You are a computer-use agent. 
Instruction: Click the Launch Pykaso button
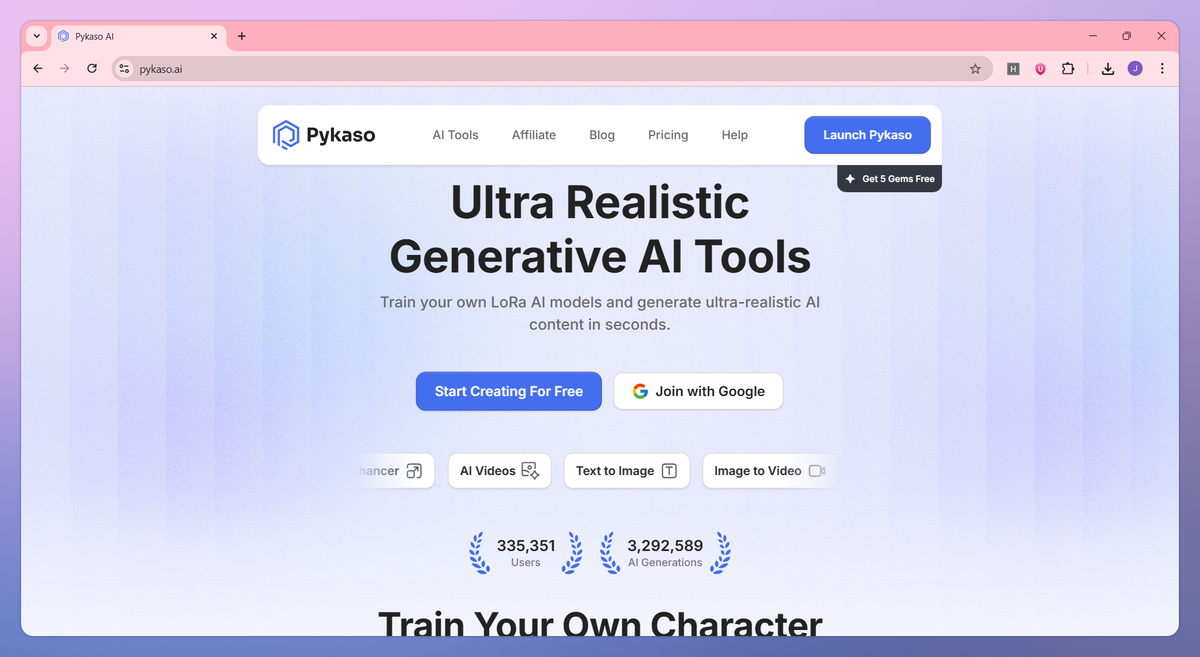[x=867, y=135]
